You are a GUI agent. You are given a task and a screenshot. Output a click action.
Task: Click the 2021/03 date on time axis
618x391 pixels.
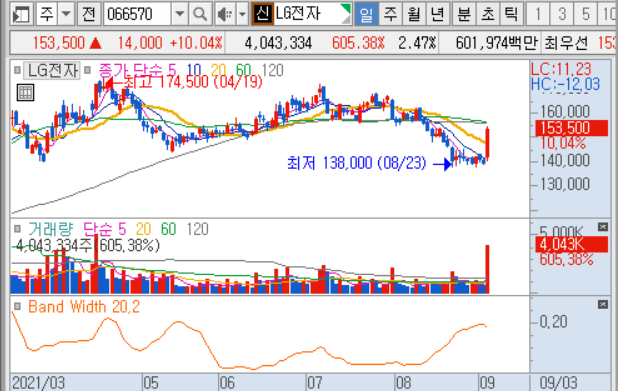tap(39, 383)
